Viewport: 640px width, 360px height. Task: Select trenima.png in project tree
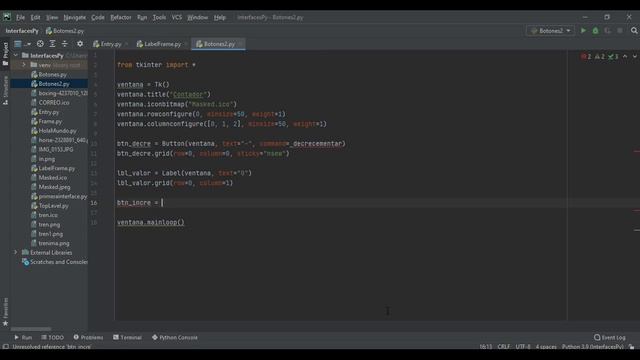coord(51,243)
